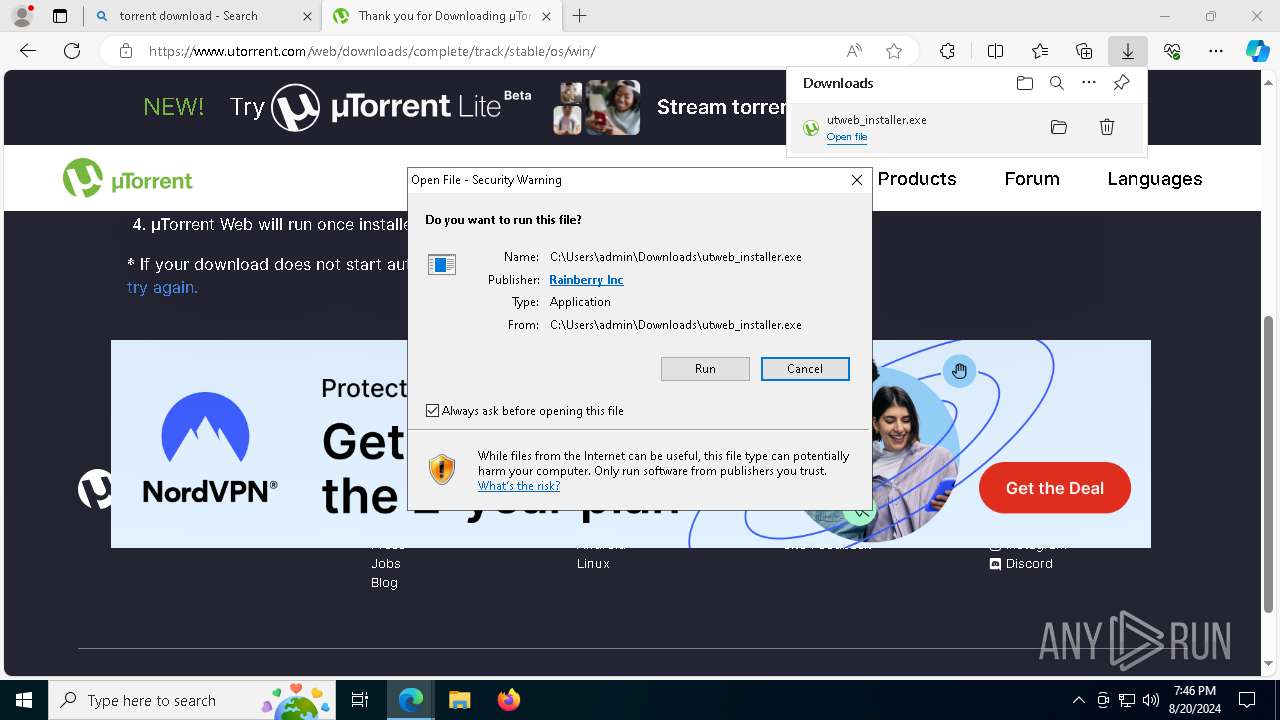This screenshot has height=720, width=1280.
Task: Pin the Downloads panel
Action: tap(1121, 83)
